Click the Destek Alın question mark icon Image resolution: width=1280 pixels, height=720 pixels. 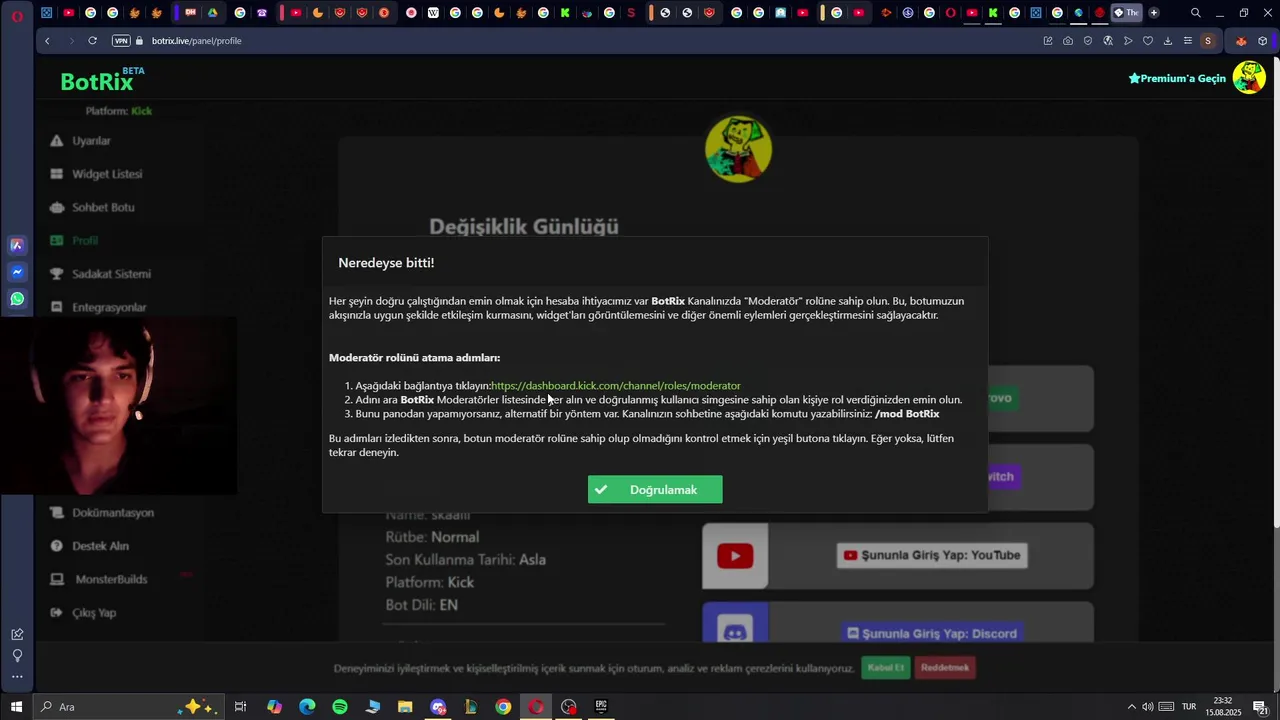point(57,546)
